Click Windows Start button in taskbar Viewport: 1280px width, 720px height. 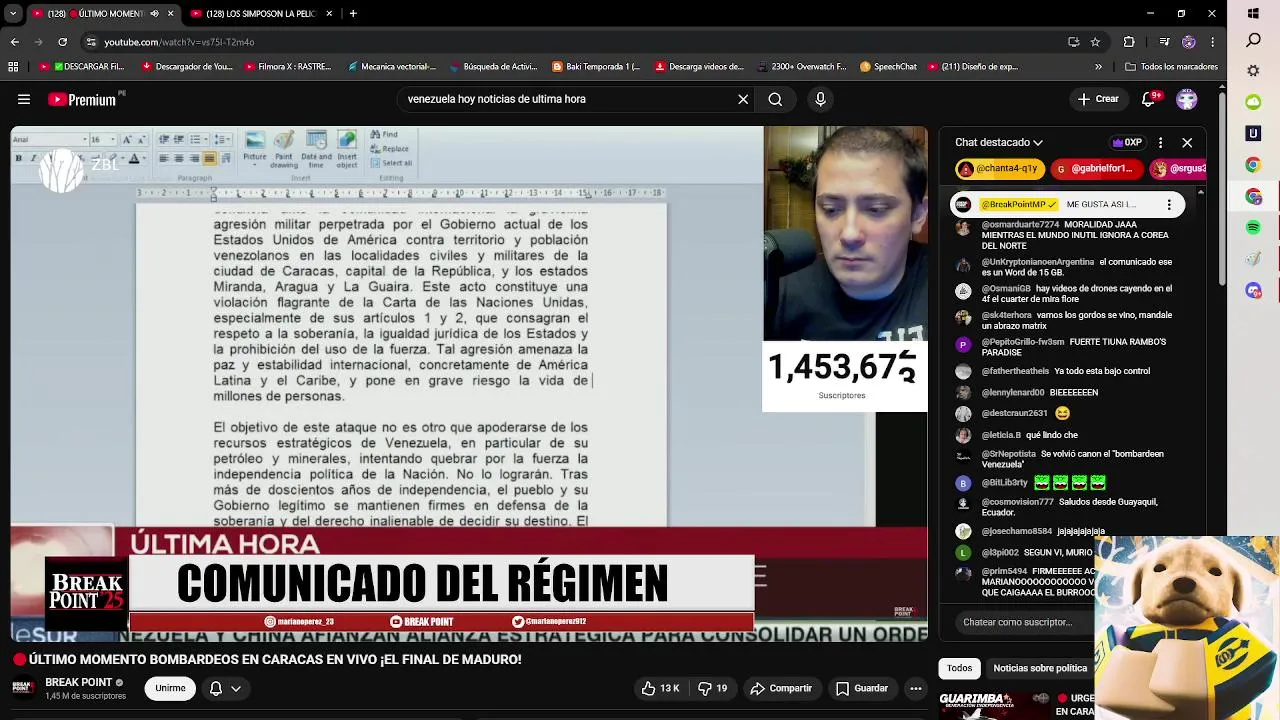(x=1253, y=14)
